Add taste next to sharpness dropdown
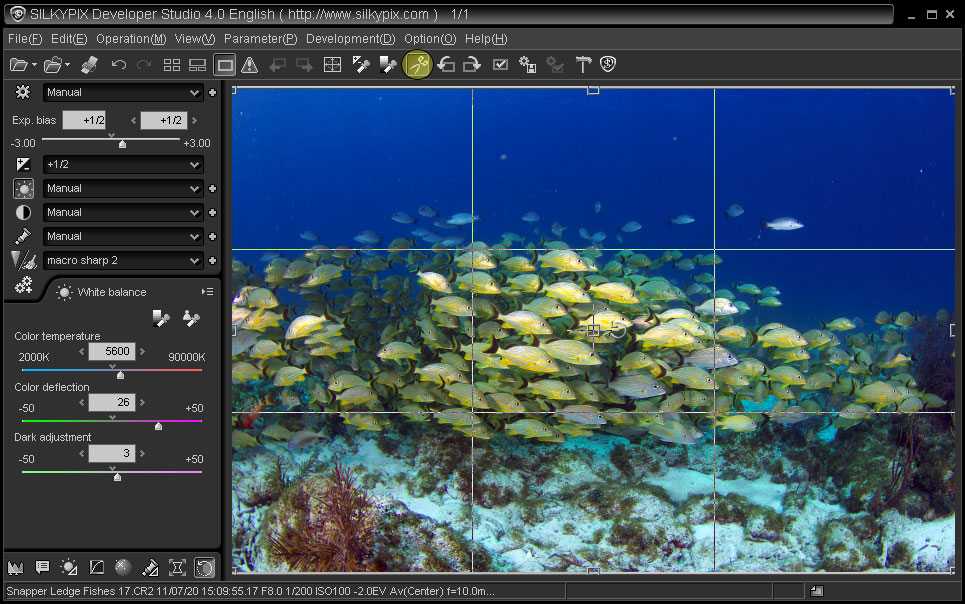This screenshot has height=604, width=965. pos(212,260)
